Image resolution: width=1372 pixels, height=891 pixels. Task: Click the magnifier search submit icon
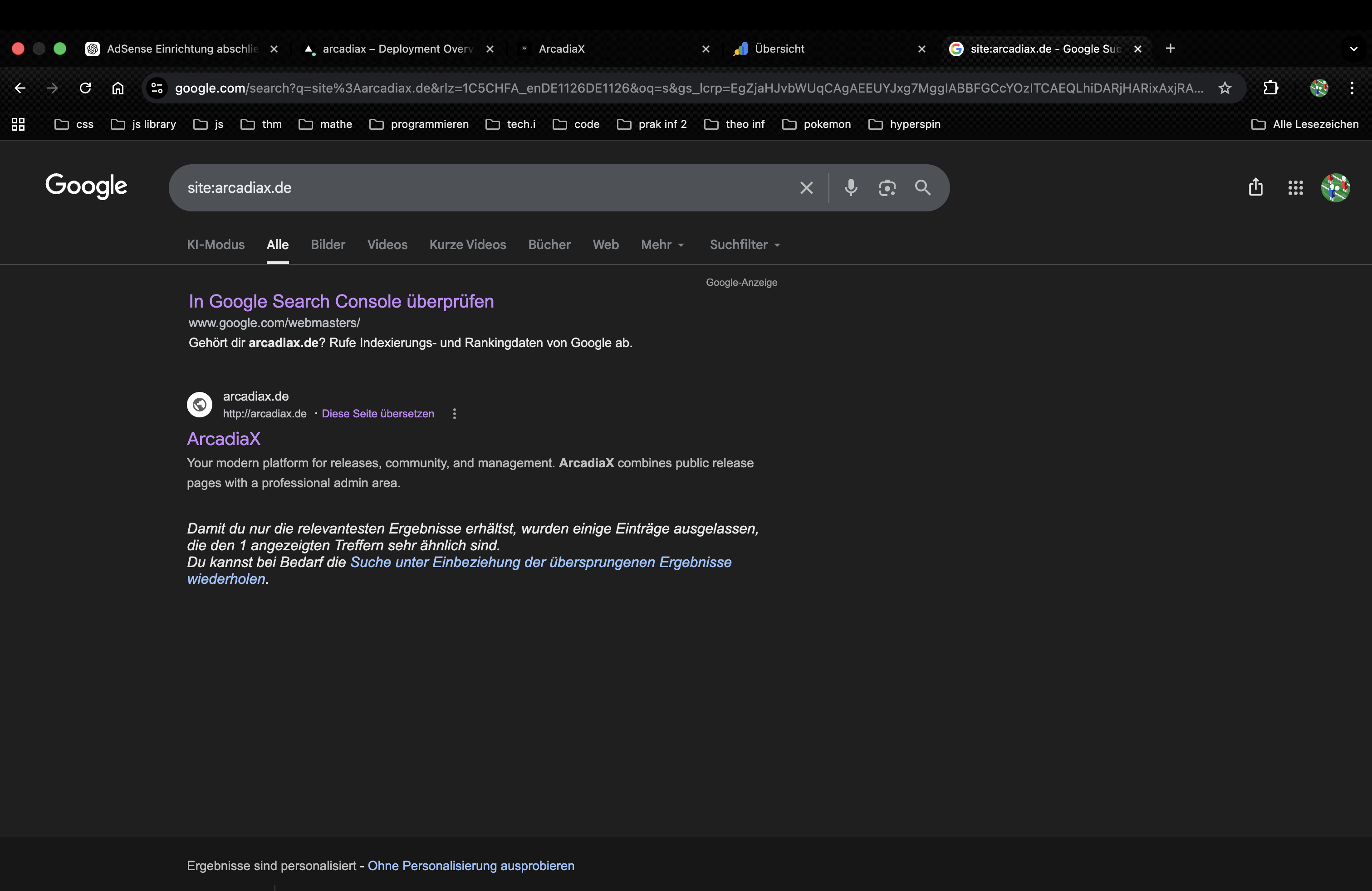point(922,187)
